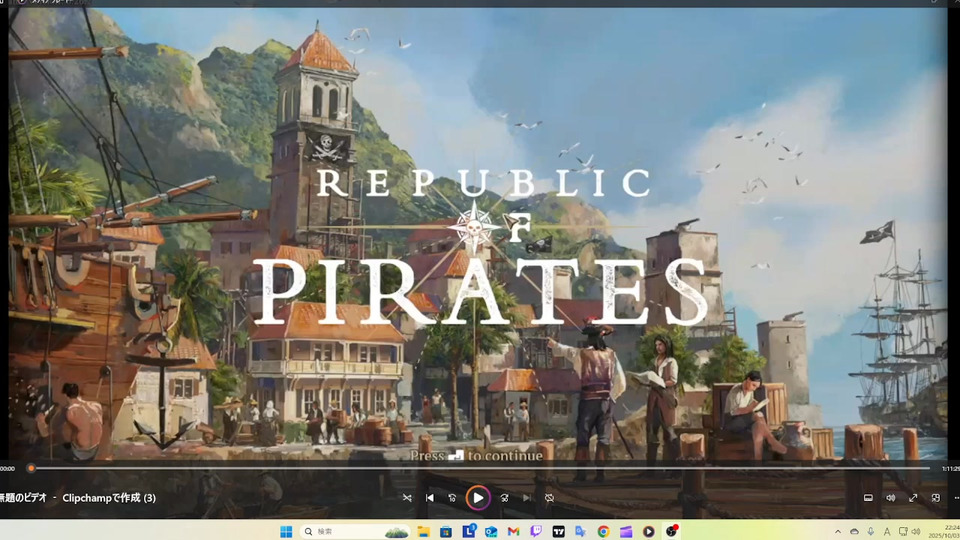960x540 pixels.
Task: Click the Press to continue prompt
Action: (476, 456)
